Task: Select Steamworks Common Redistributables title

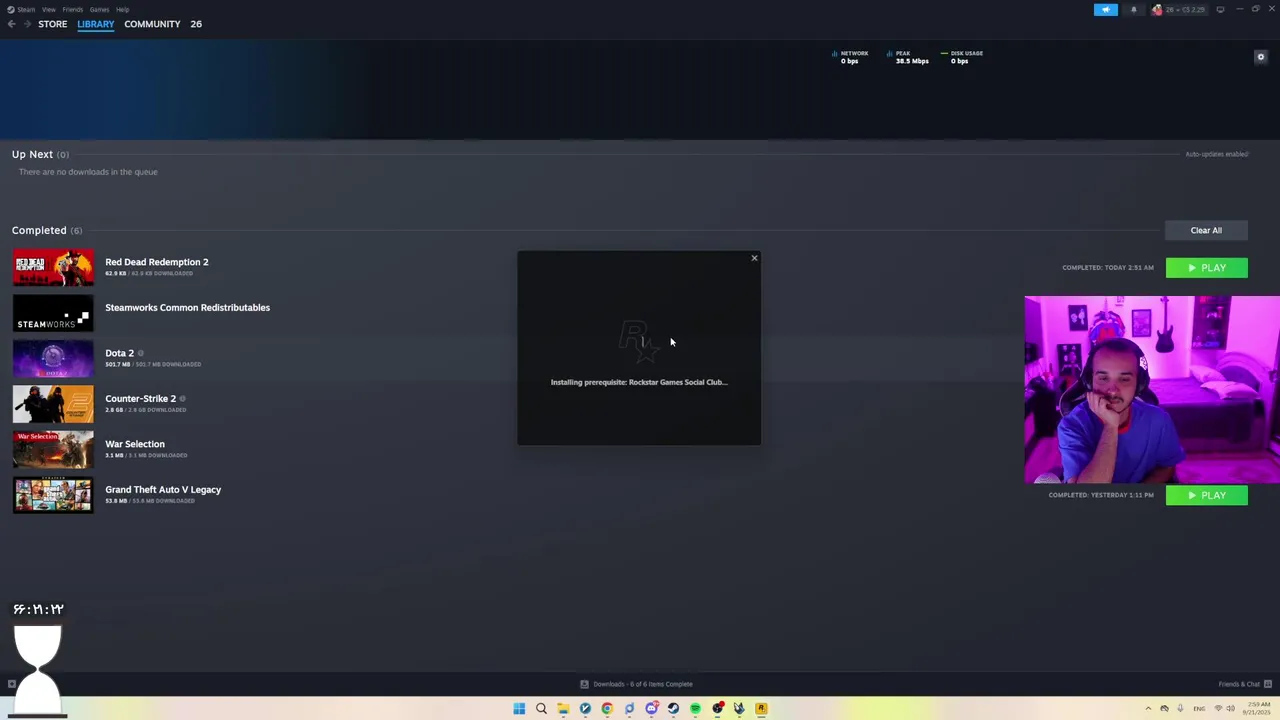Action: pos(187,307)
